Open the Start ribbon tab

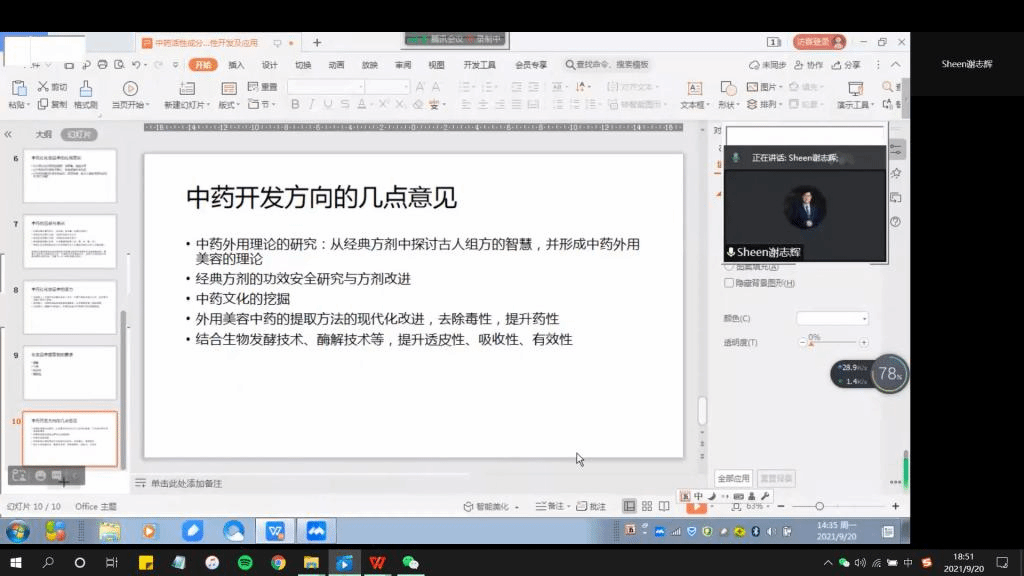203,65
